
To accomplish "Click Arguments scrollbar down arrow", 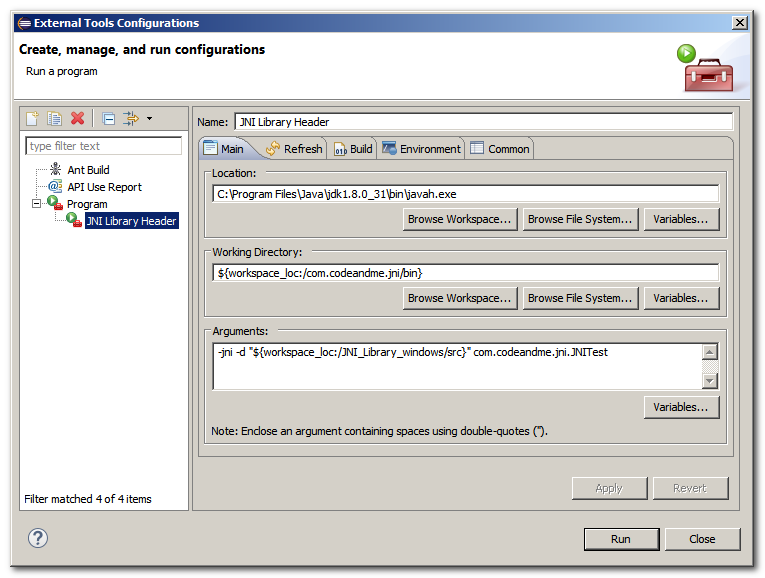I will (710, 381).
